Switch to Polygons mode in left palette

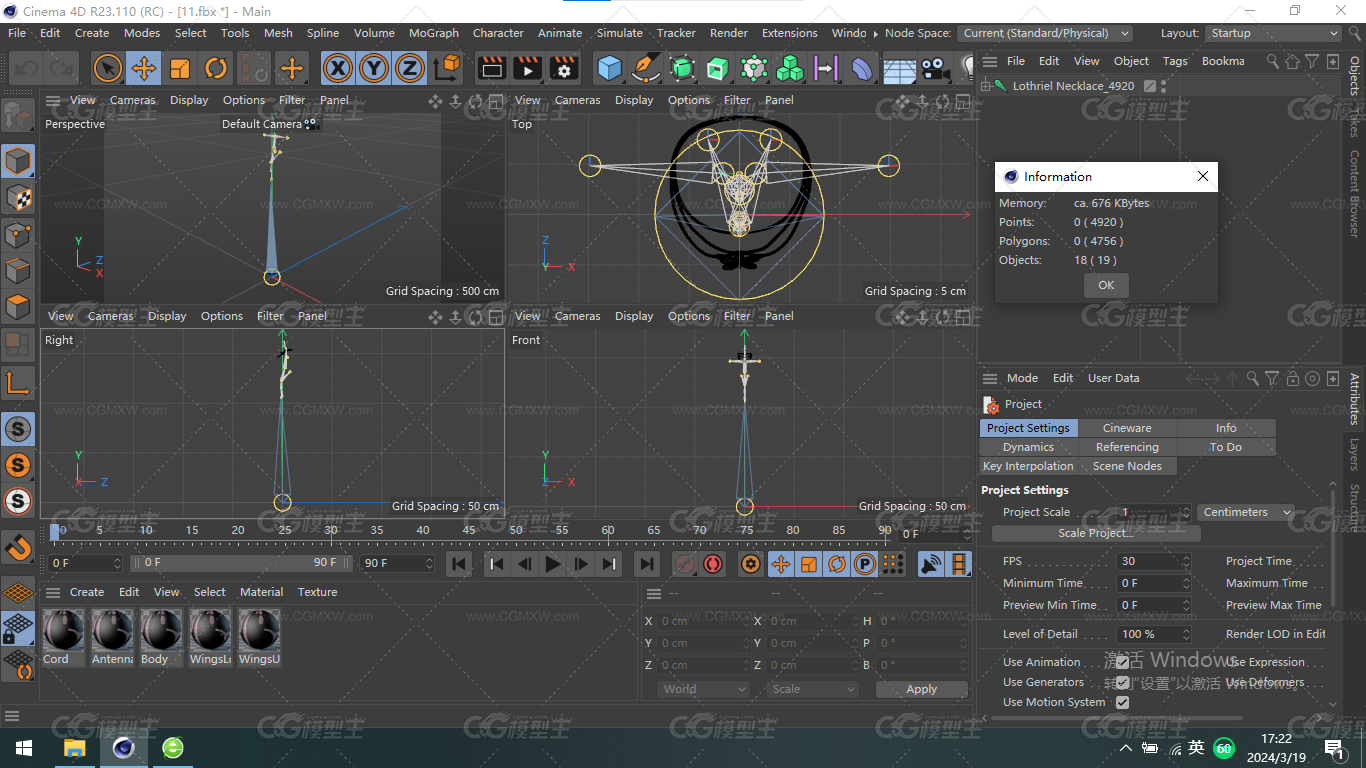18,306
